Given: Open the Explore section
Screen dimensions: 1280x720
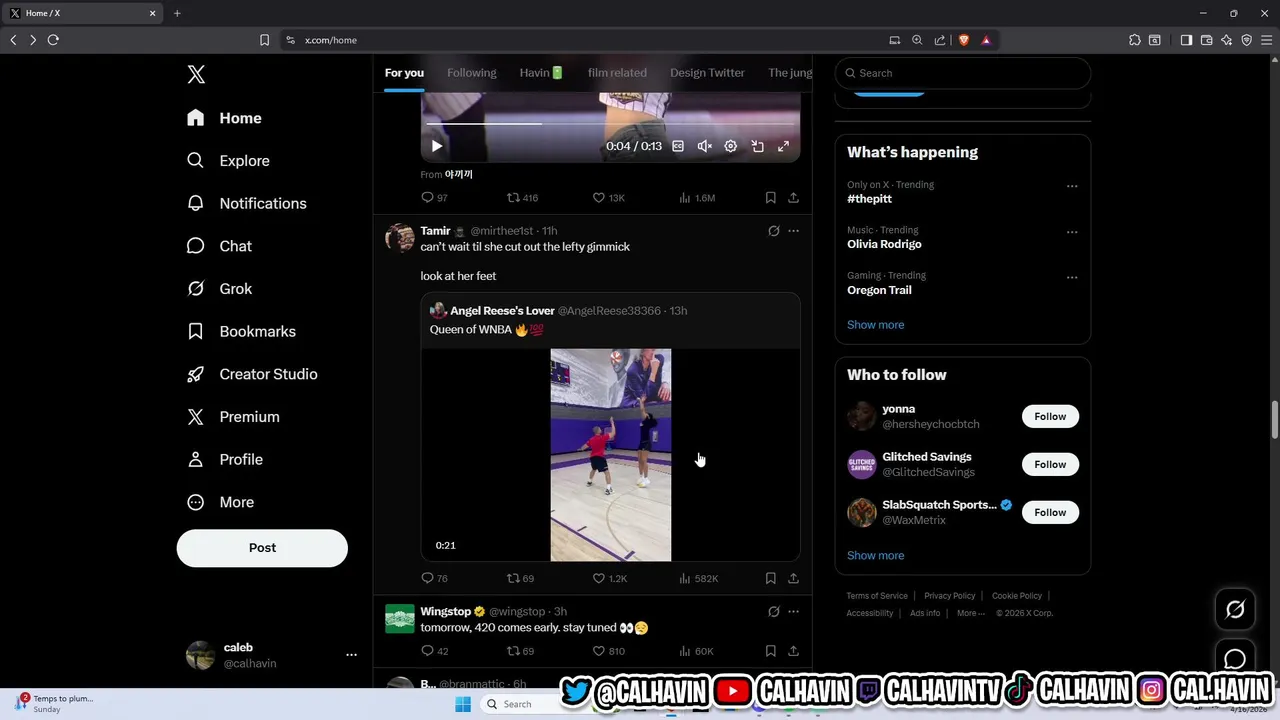Looking at the screenshot, I should tap(228, 161).
